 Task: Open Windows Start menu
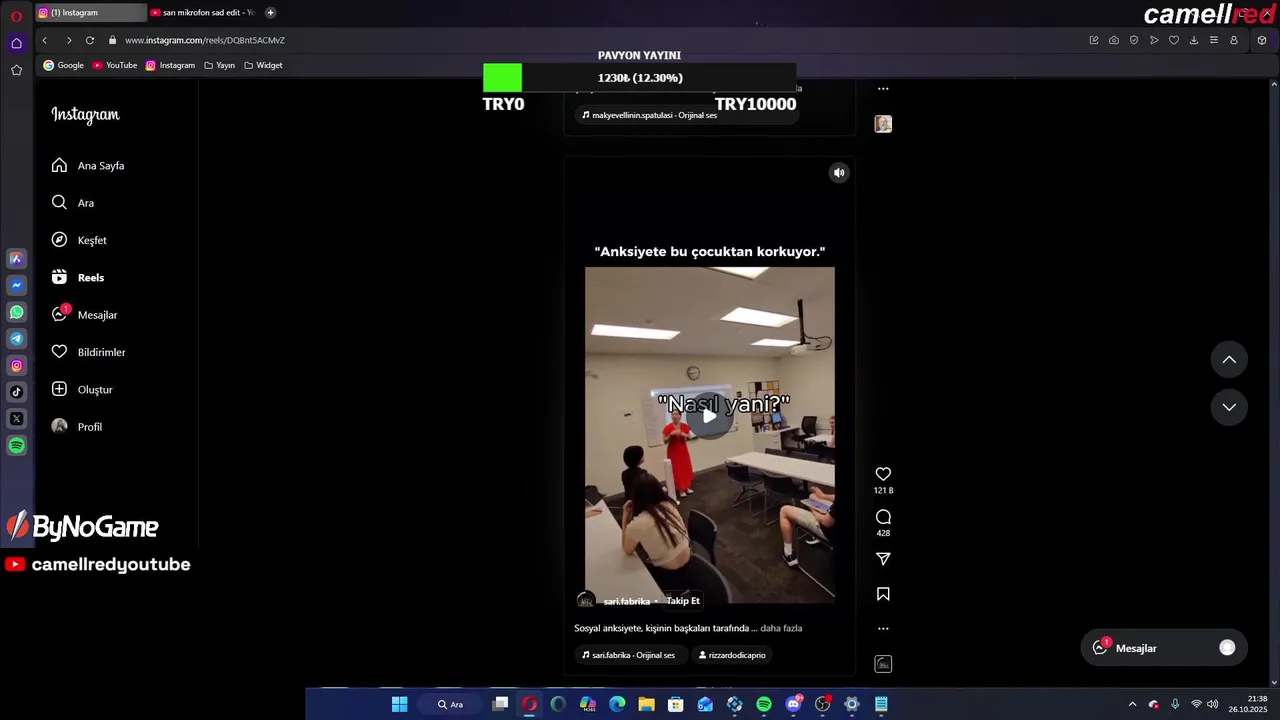pyautogui.click(x=399, y=704)
